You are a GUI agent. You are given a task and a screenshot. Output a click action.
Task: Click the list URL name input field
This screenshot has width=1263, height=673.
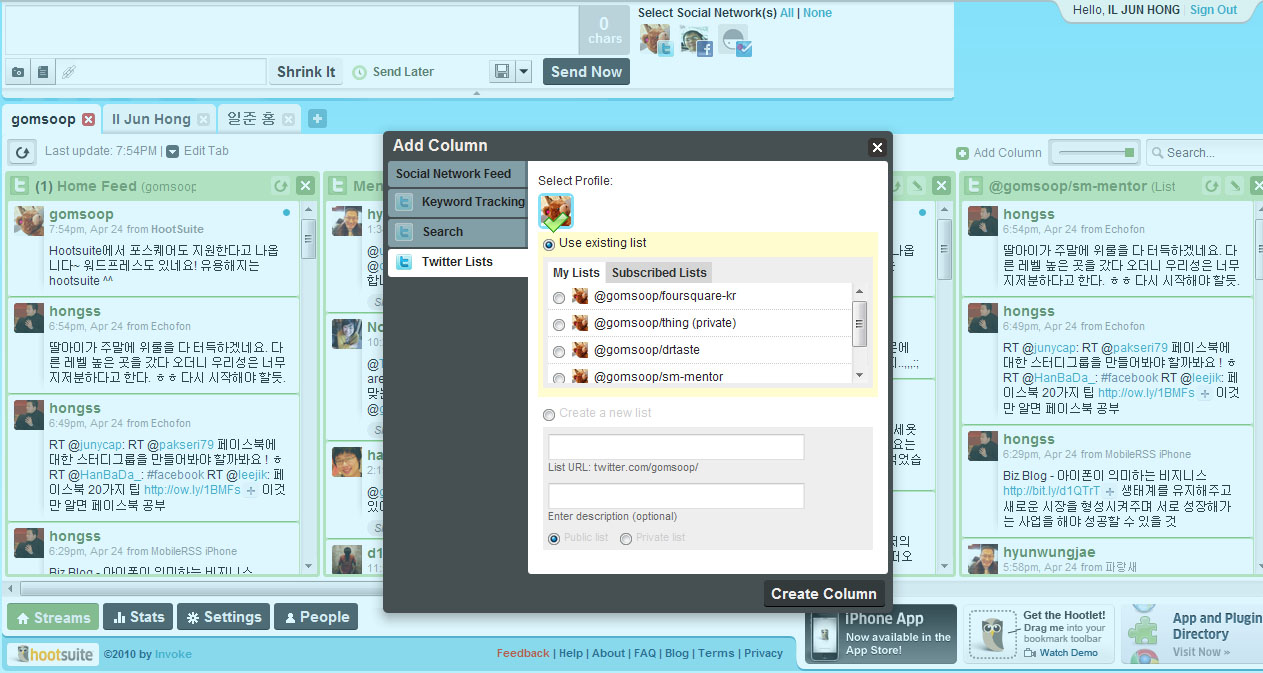[676, 447]
